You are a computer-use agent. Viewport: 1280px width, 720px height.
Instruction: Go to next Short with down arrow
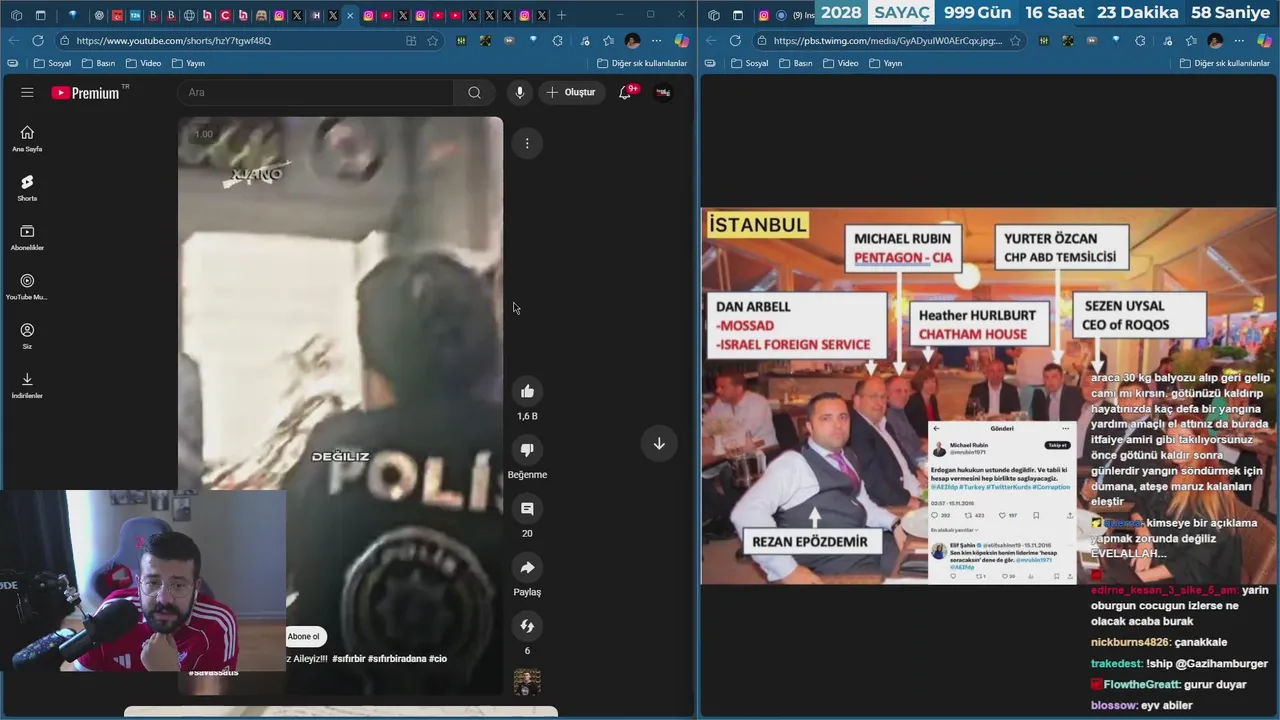(659, 443)
